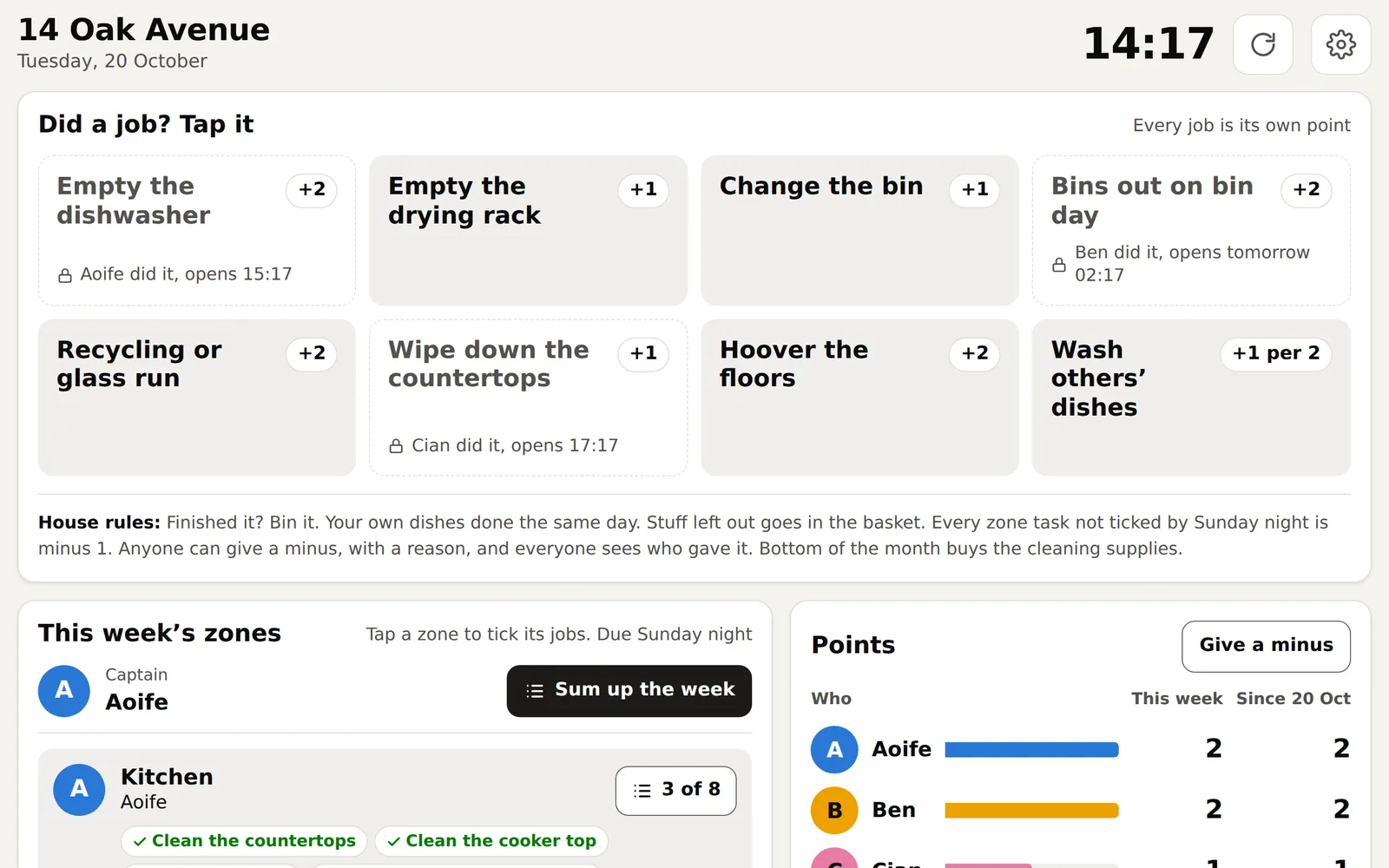The height and width of the screenshot is (868, 1389).
Task: Click Aoife's blue captain avatar
Action: [x=64, y=691]
